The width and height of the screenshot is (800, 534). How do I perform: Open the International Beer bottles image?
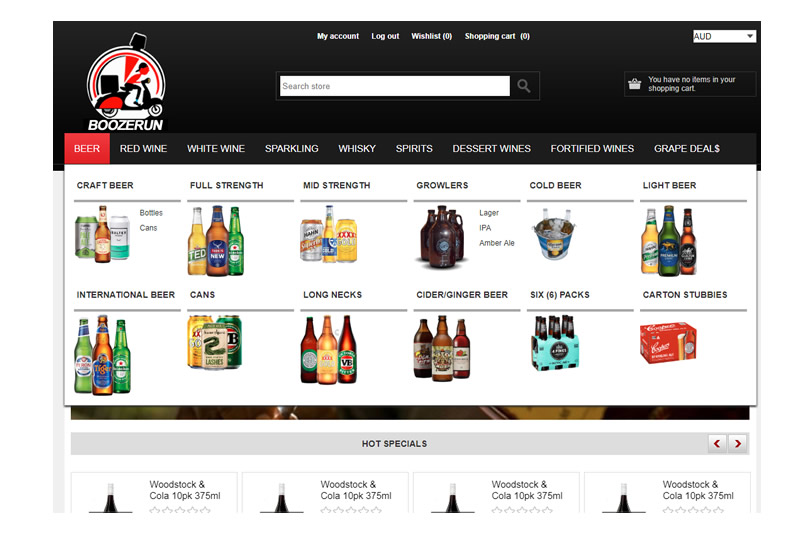[x=103, y=354]
